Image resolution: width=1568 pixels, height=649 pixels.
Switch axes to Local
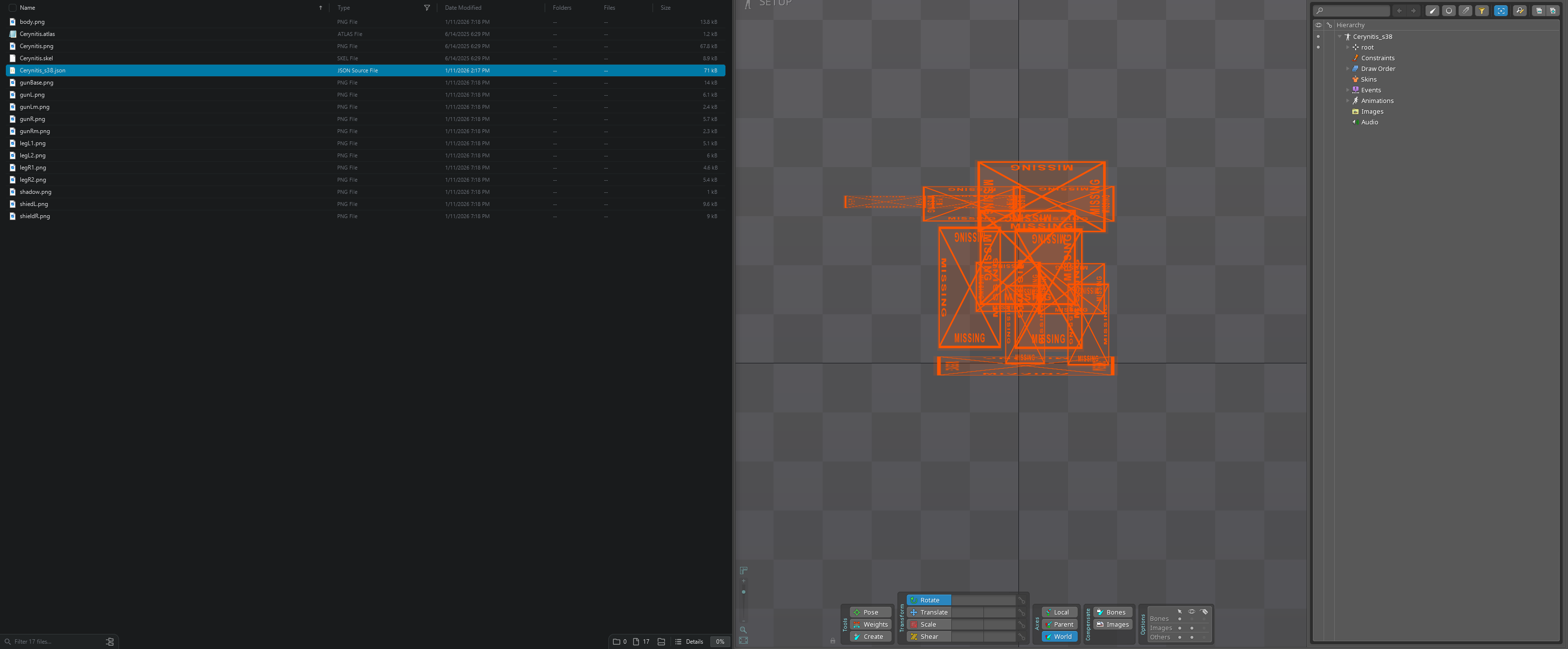(x=1060, y=613)
